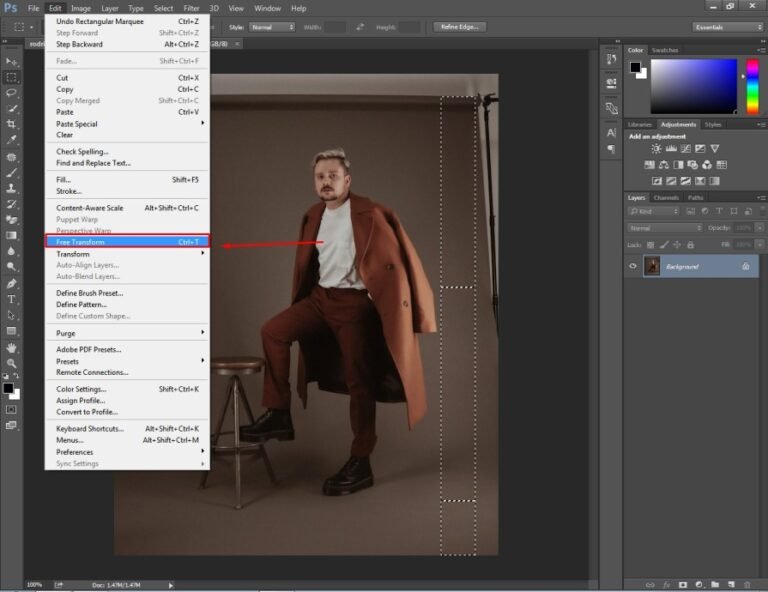Open the Image menu

(81, 8)
